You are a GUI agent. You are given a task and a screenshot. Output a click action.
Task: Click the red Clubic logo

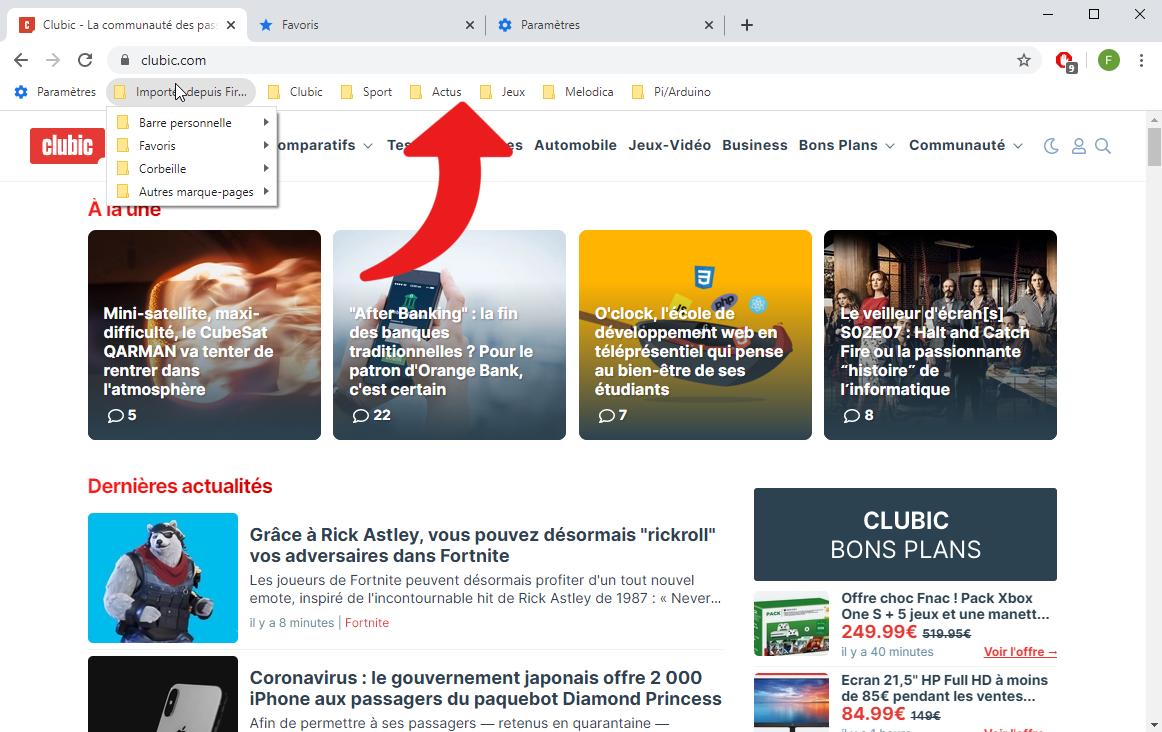point(67,146)
